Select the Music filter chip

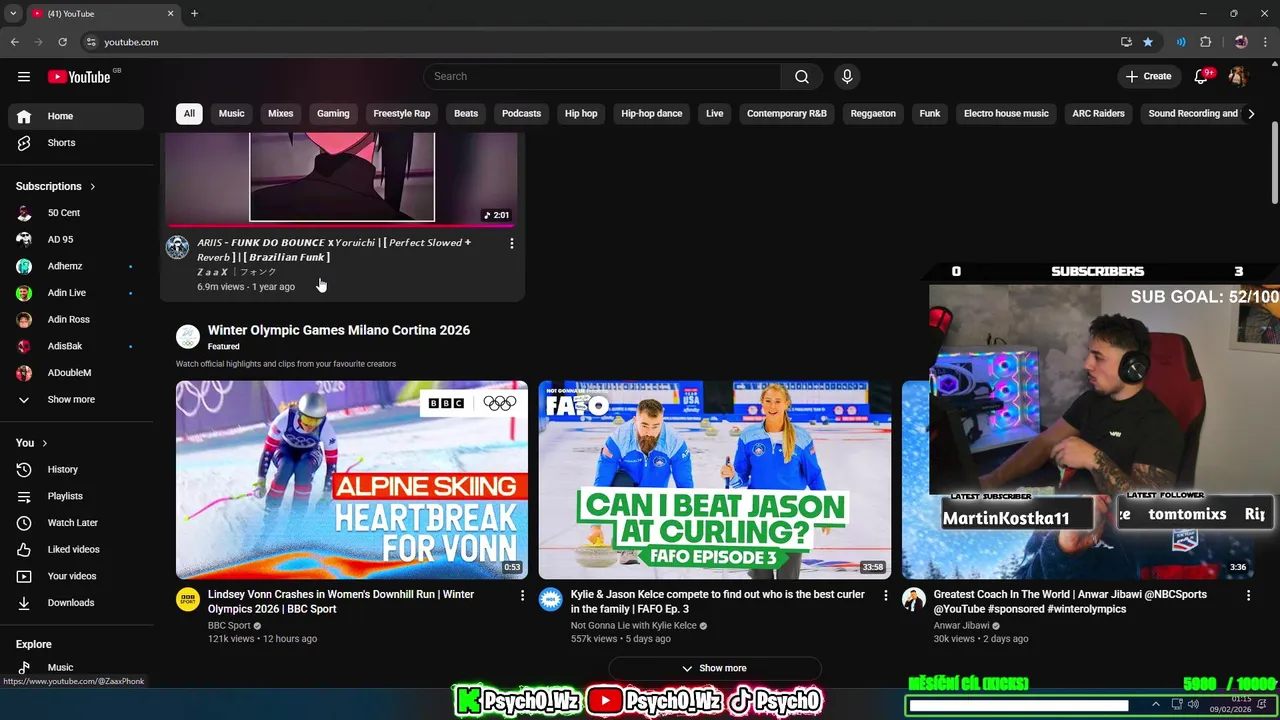click(232, 113)
